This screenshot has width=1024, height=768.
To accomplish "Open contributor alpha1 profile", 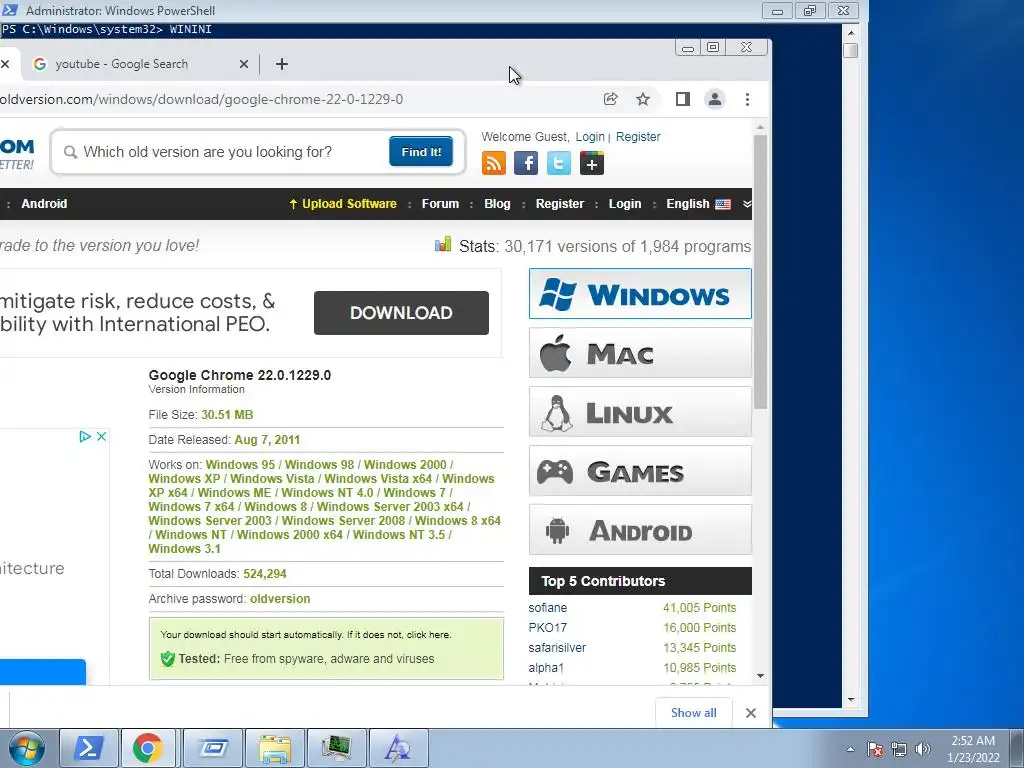I will coord(546,668).
